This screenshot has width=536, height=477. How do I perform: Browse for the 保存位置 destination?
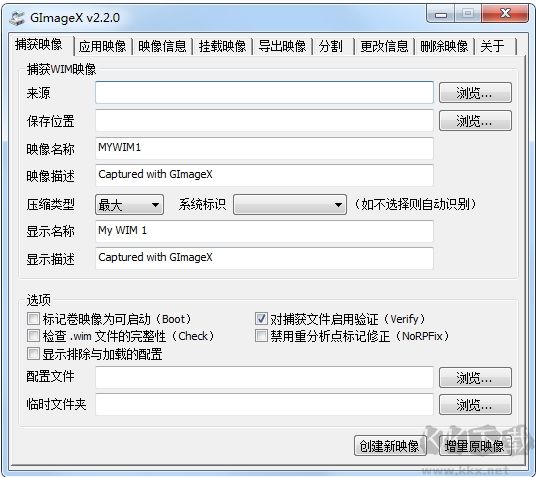point(475,121)
